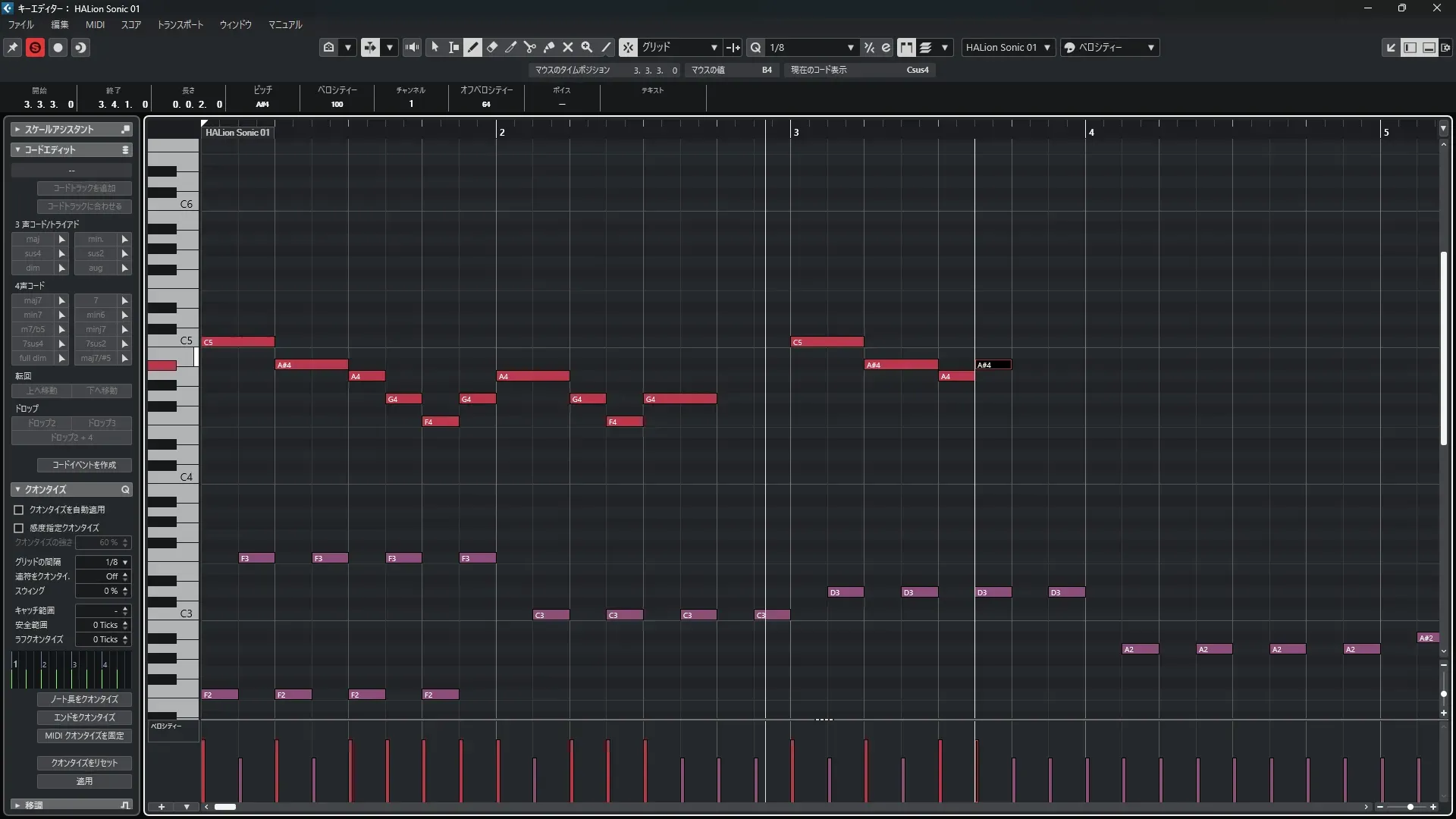This screenshot has height=819, width=1456.
Task: Open the HALion Sonic 01 part dropdown
Action: point(1008,47)
